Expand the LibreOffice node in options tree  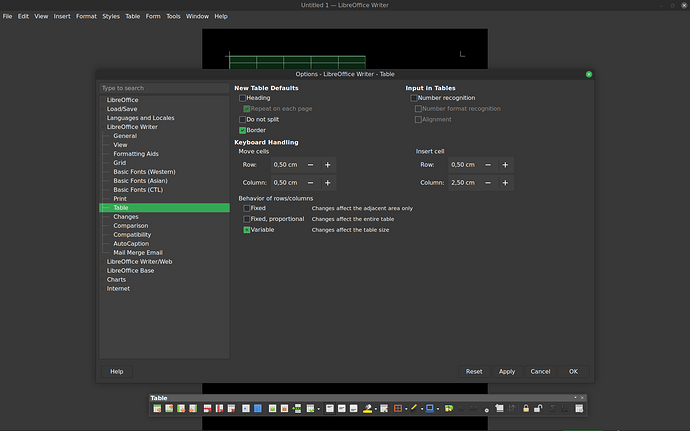103,100
